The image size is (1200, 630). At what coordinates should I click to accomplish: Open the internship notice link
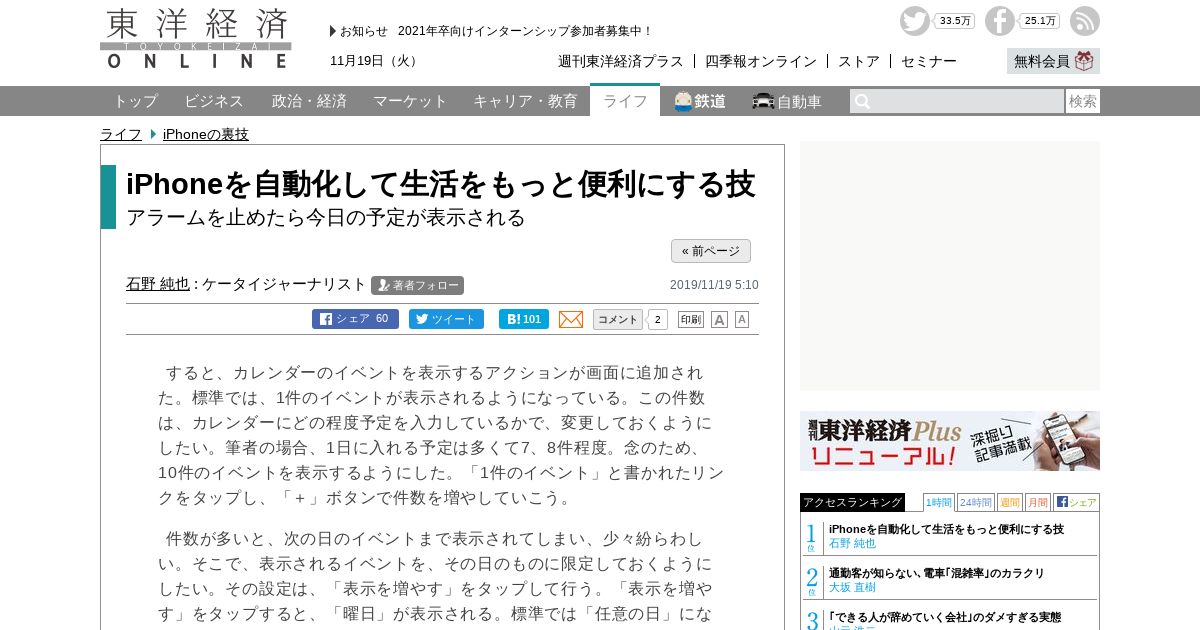(x=525, y=31)
